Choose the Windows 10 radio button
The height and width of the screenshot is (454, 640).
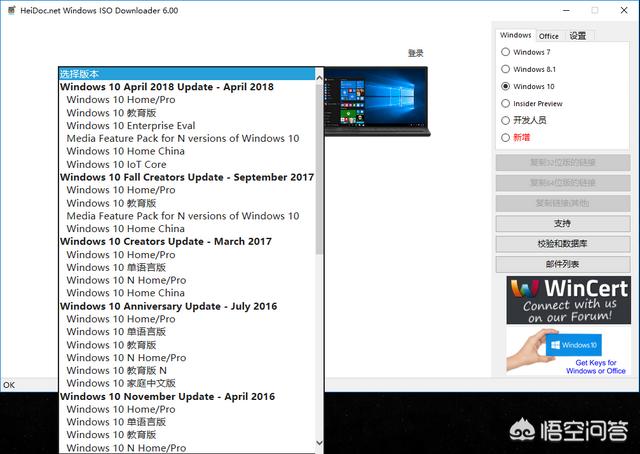505,86
